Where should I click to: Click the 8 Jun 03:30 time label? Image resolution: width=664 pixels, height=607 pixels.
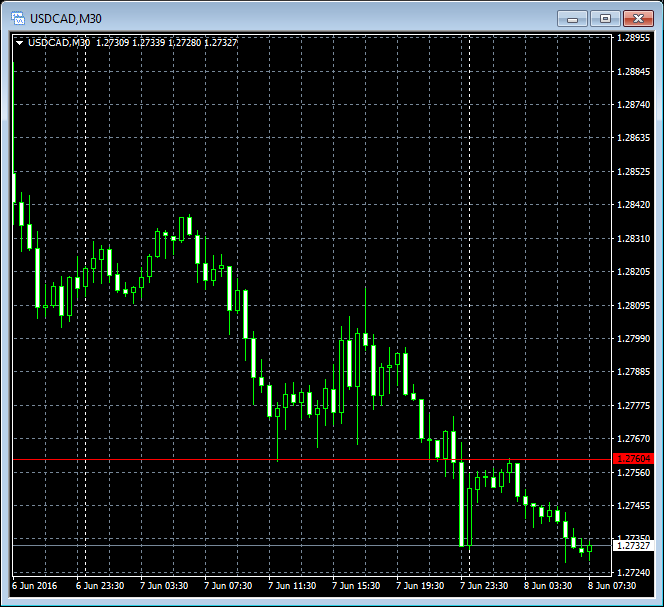[x=548, y=585]
